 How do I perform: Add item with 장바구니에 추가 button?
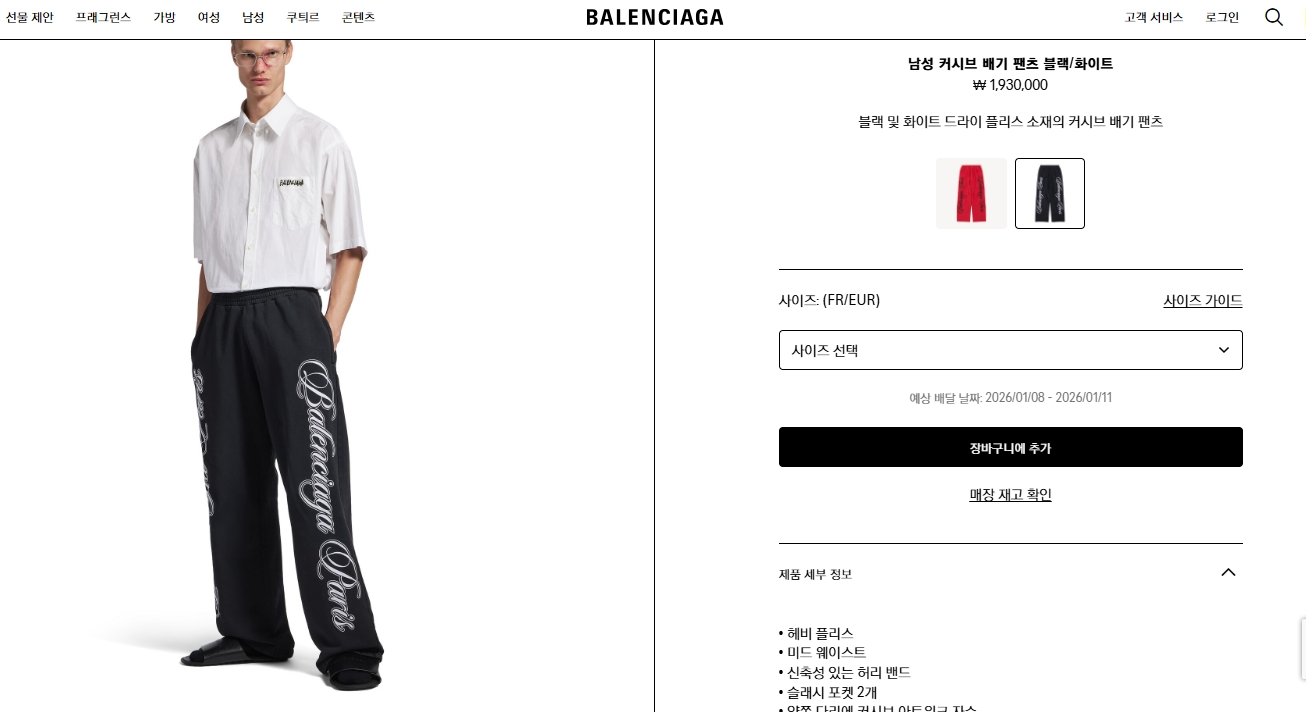(1010, 447)
